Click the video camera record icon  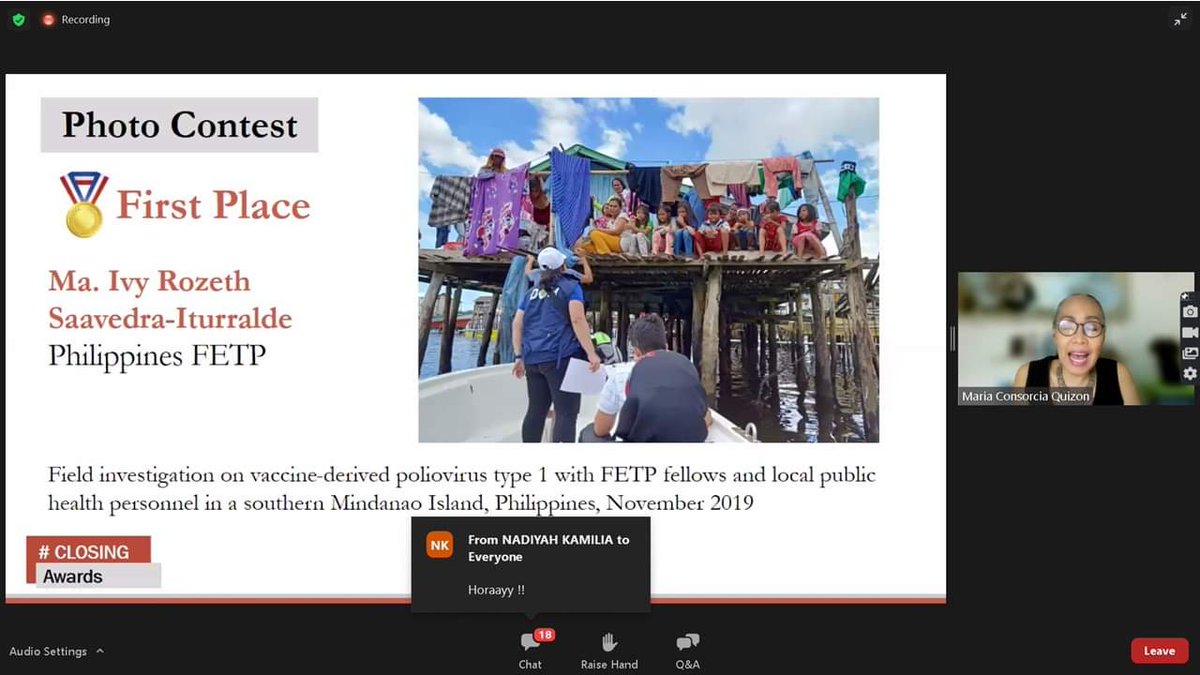1189,333
